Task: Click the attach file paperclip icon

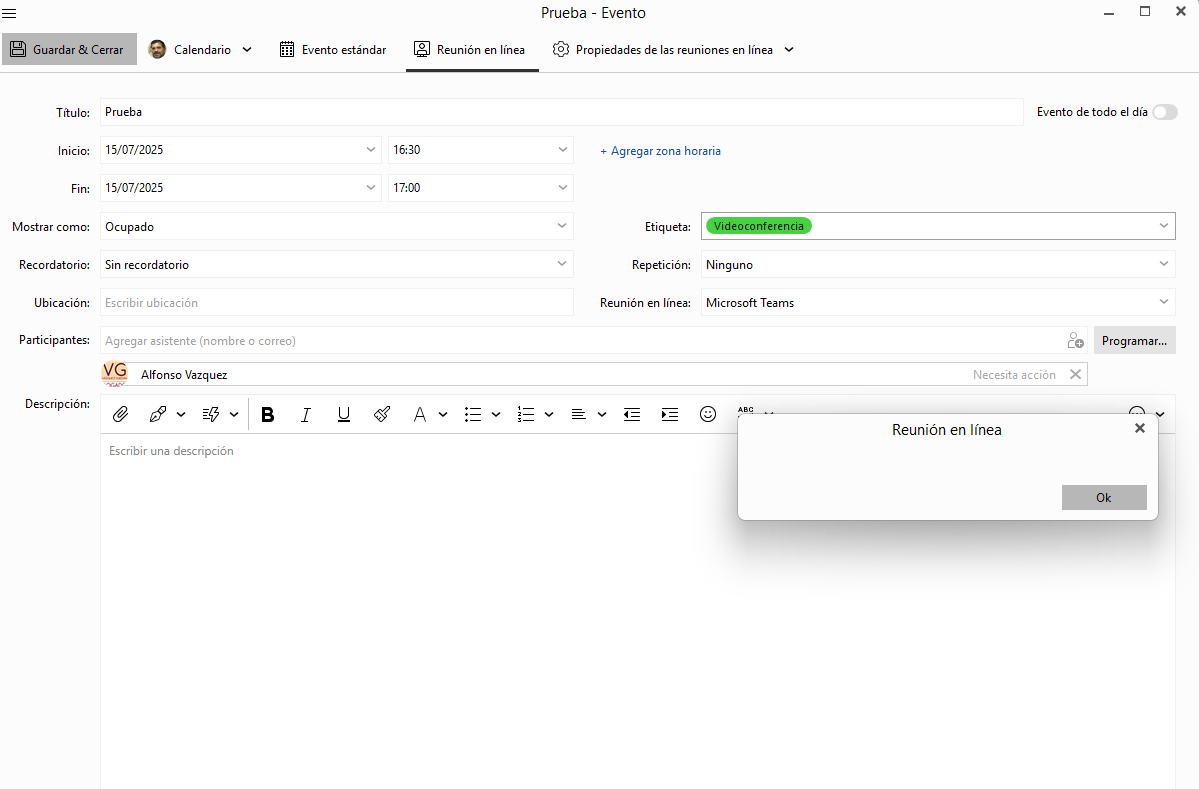Action: pyautogui.click(x=120, y=414)
